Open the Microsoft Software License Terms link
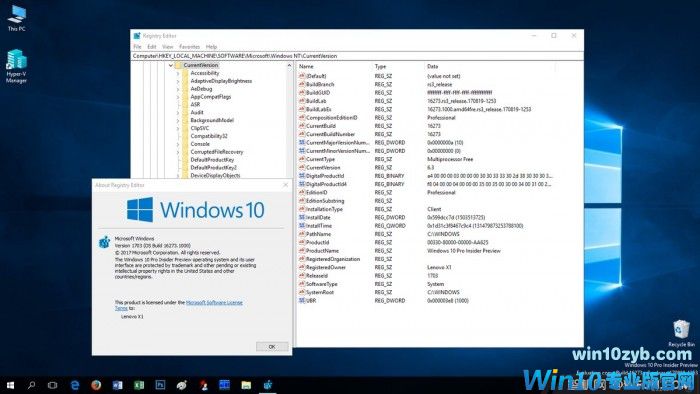 pyautogui.click(x=214, y=303)
